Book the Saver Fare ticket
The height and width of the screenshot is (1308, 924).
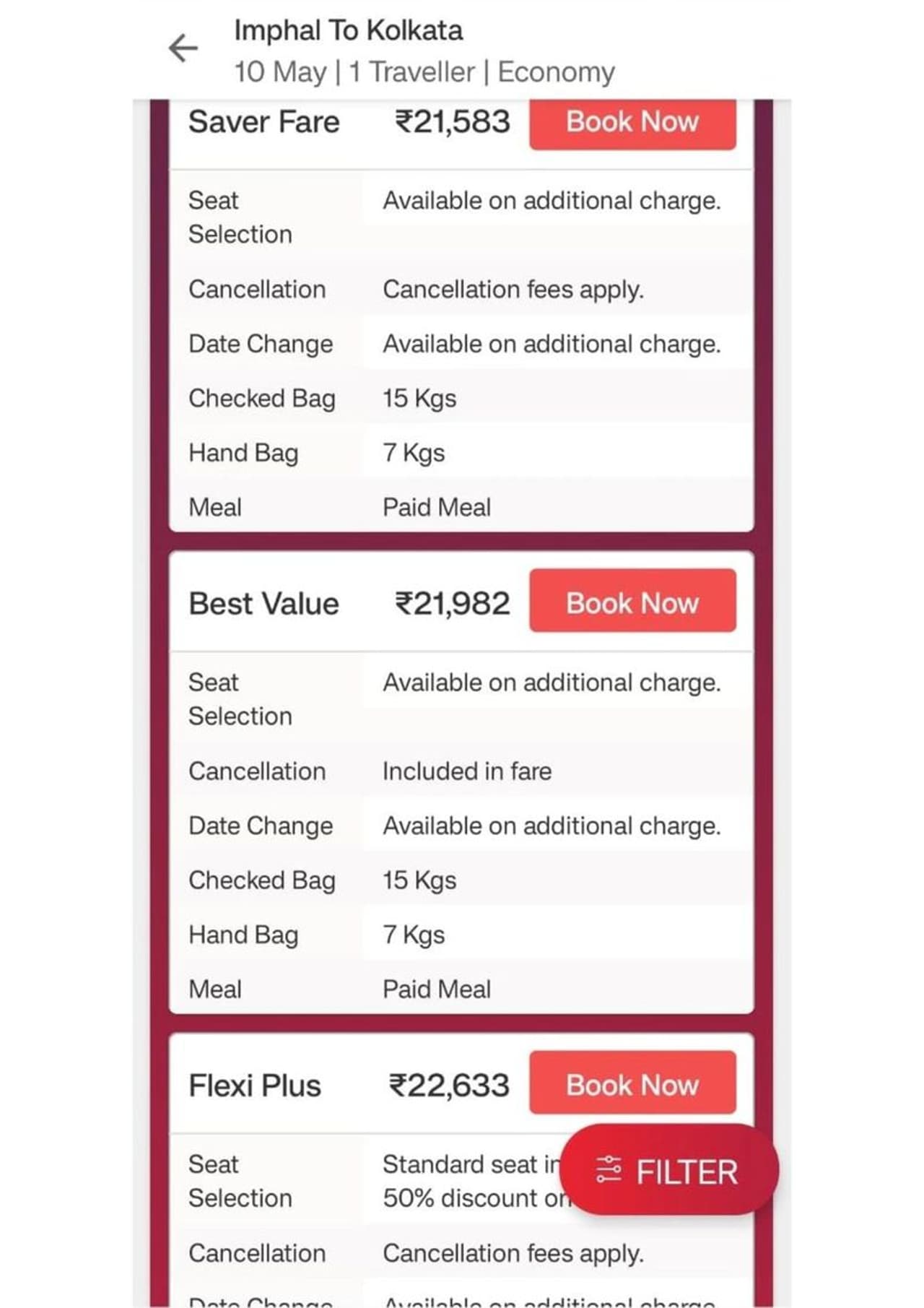pyautogui.click(x=632, y=122)
